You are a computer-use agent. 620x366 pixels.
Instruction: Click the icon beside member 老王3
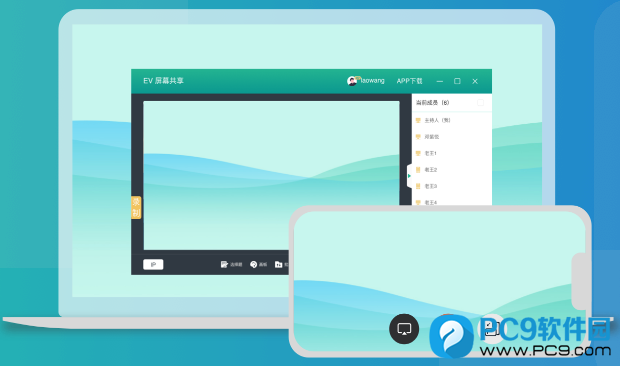click(418, 186)
